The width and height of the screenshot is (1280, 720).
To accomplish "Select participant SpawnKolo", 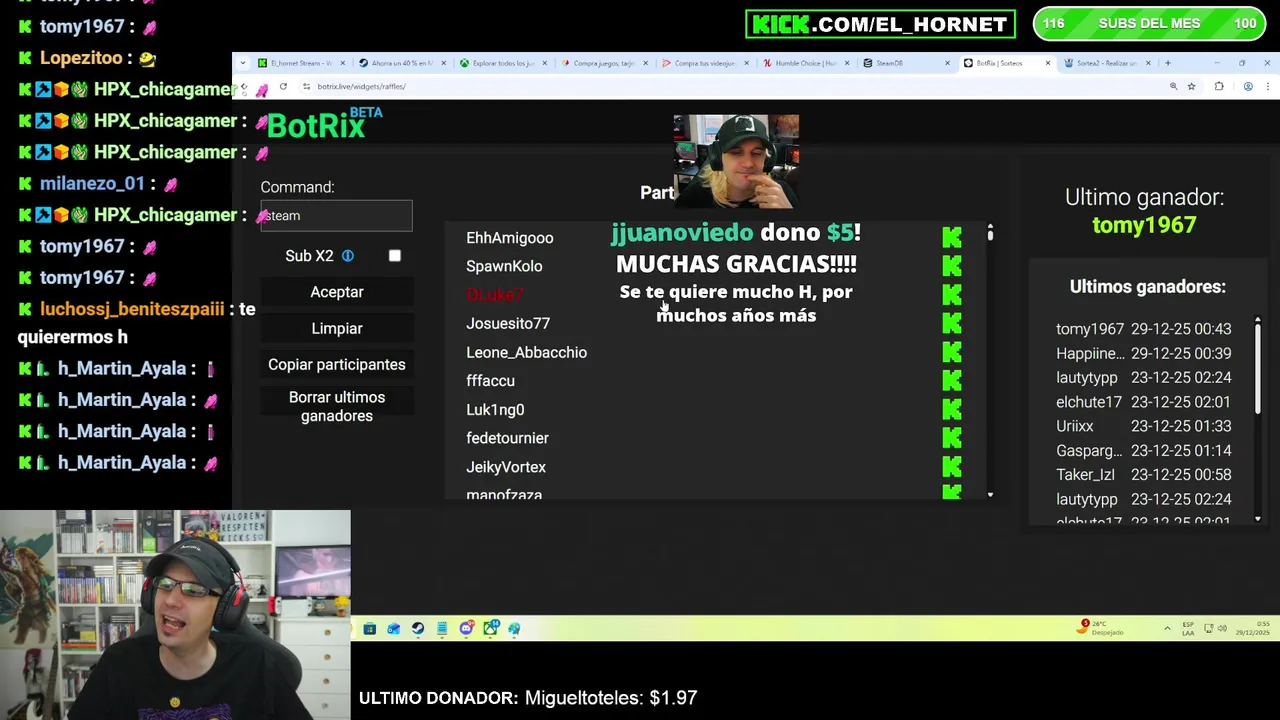I will 504,266.
